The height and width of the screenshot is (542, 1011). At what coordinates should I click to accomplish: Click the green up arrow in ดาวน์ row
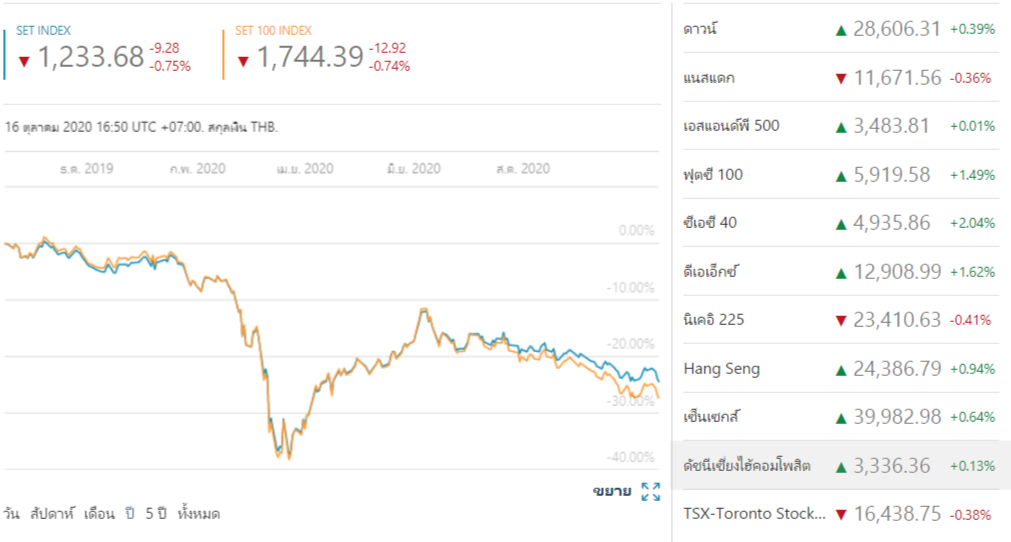pos(841,30)
